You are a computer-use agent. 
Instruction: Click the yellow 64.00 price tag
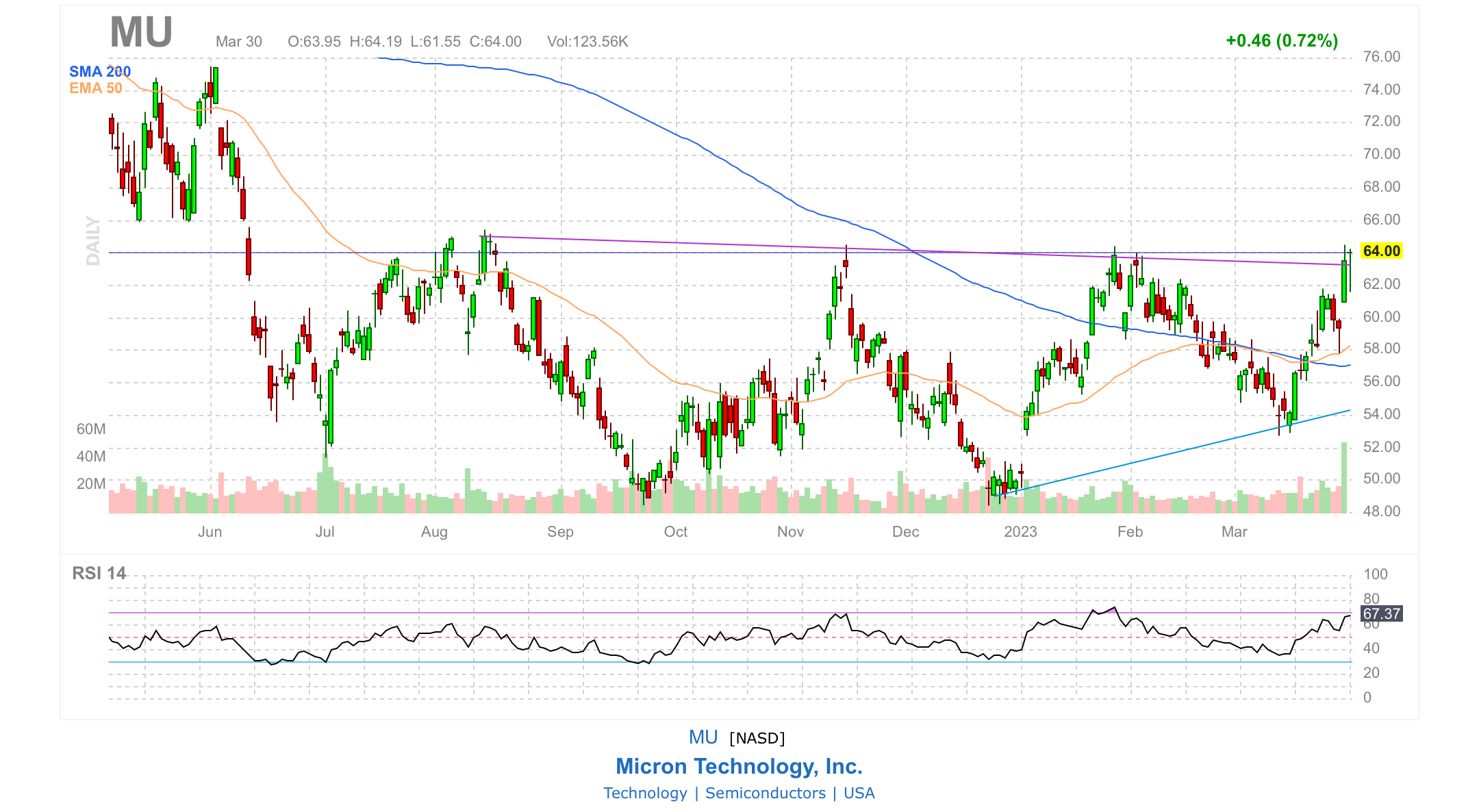[x=1380, y=251]
